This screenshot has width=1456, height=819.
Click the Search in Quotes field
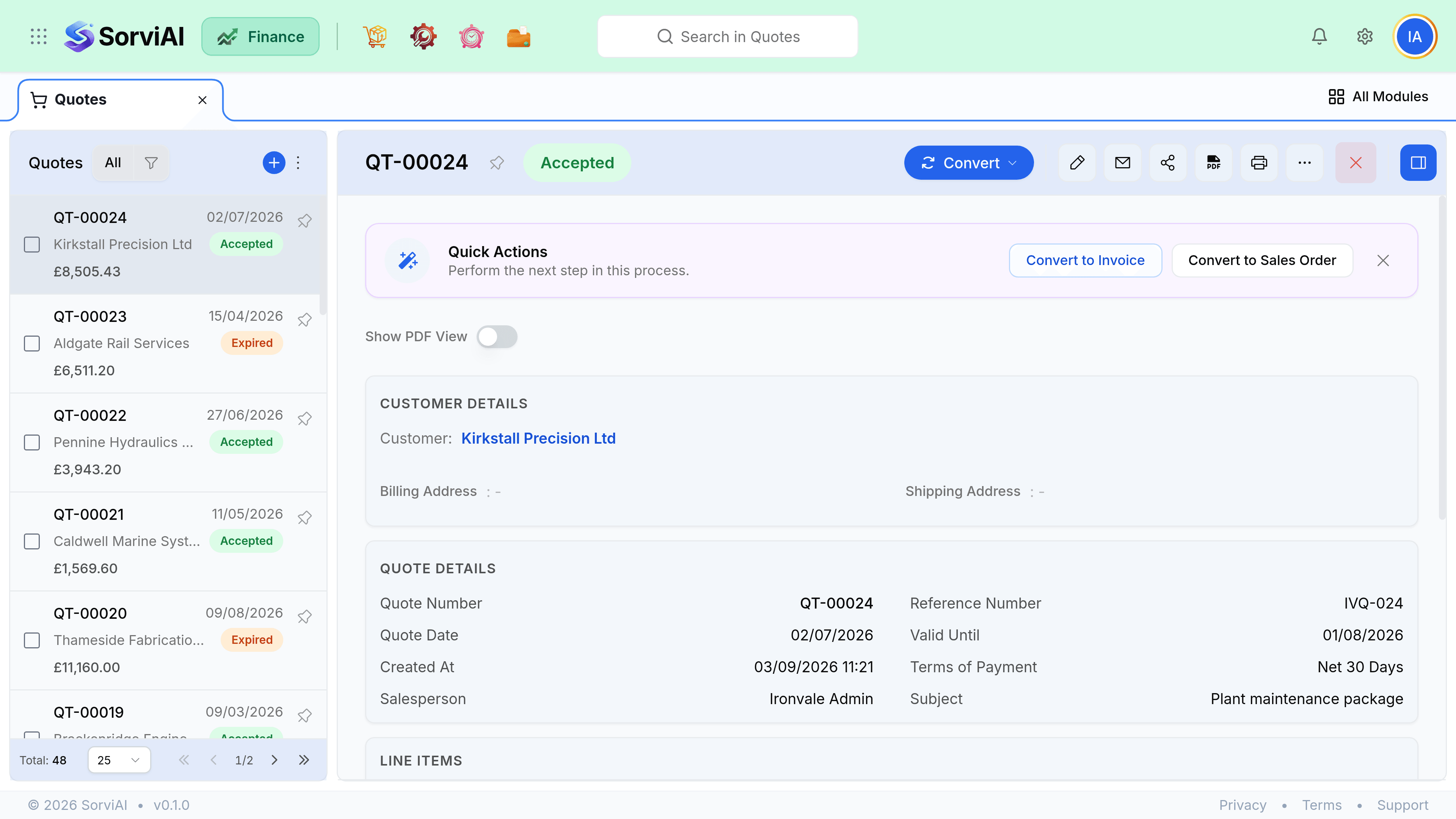tap(728, 37)
